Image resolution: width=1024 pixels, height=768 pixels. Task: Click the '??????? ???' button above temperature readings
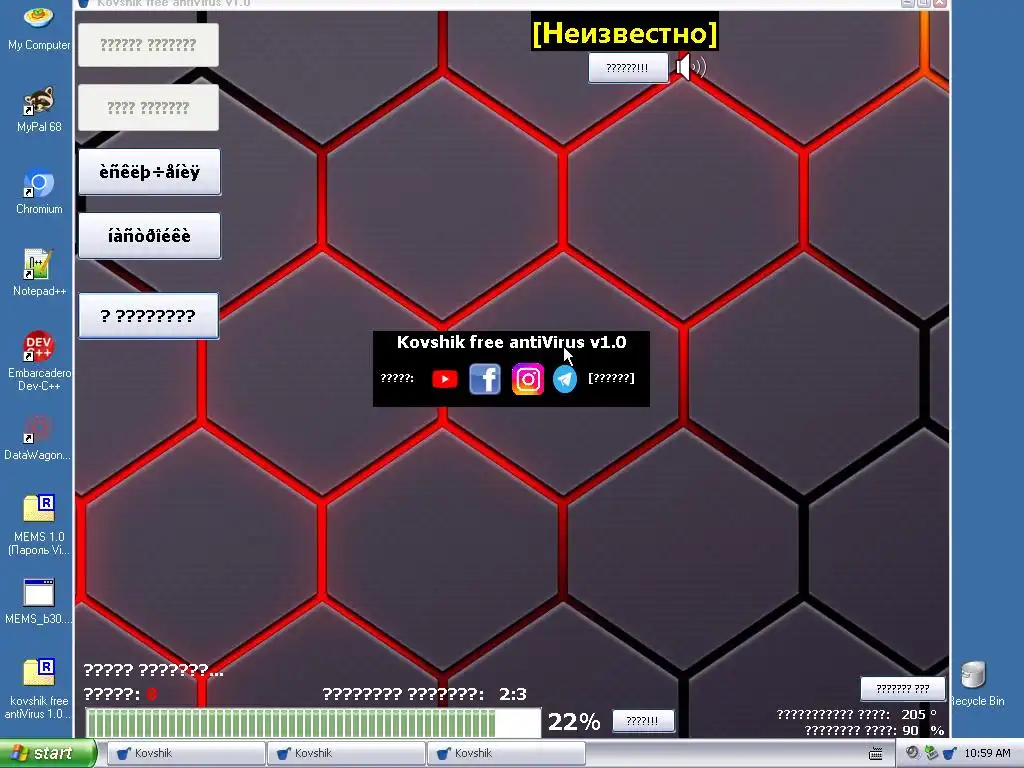(x=903, y=688)
